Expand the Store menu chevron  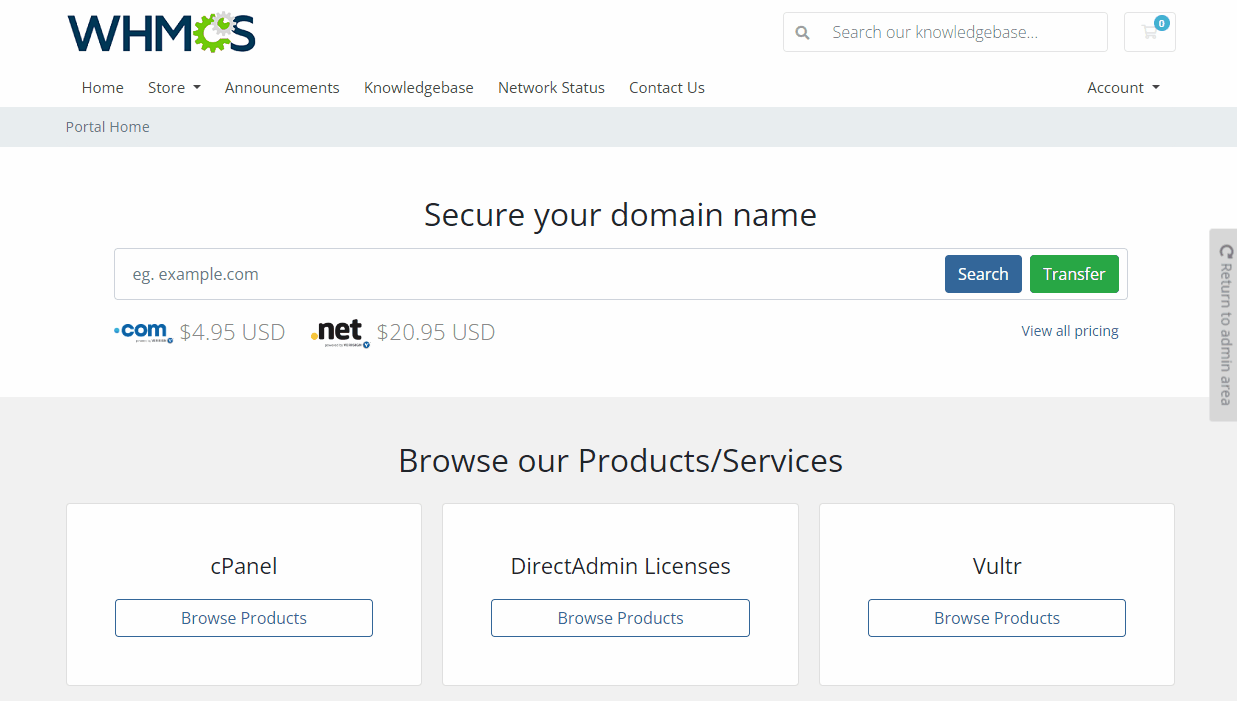[x=198, y=88]
